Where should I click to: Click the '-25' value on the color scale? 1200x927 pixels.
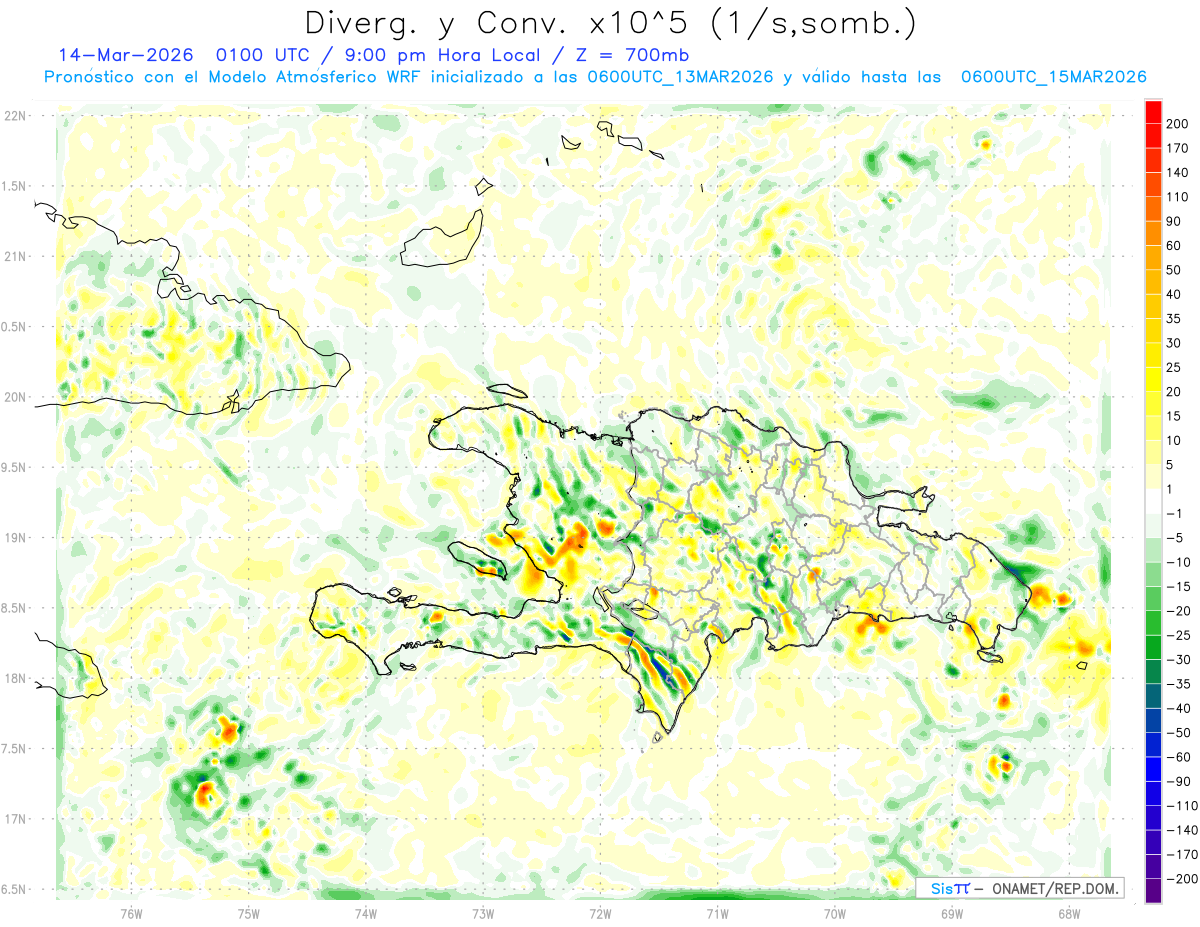click(1179, 636)
